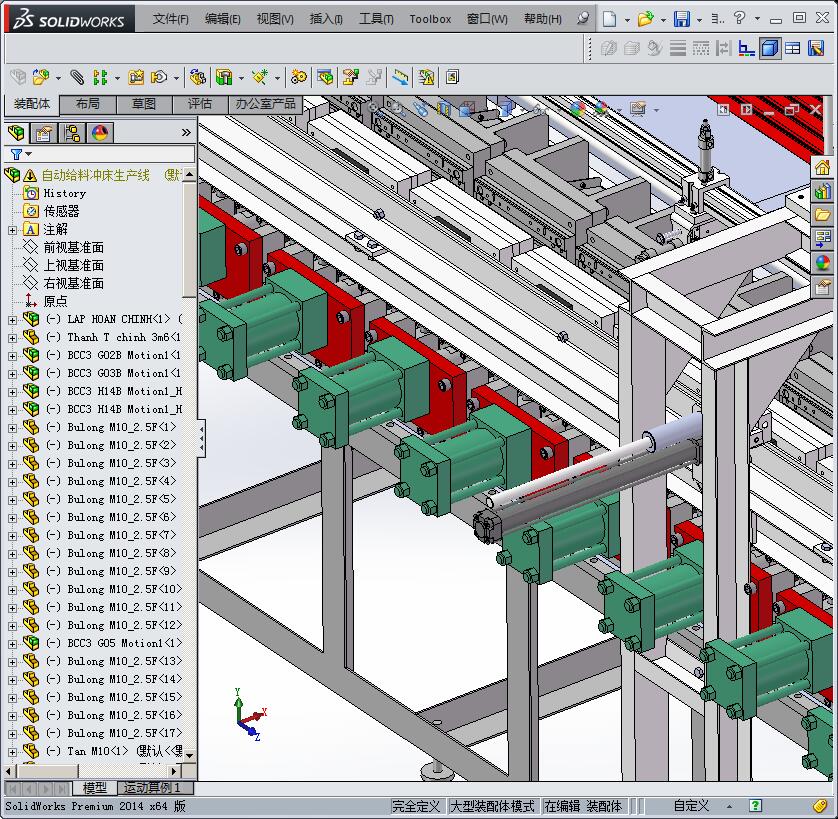Open the FeatureManager design tree tab
This screenshot has height=819, width=838.
pyautogui.click(x=16, y=133)
